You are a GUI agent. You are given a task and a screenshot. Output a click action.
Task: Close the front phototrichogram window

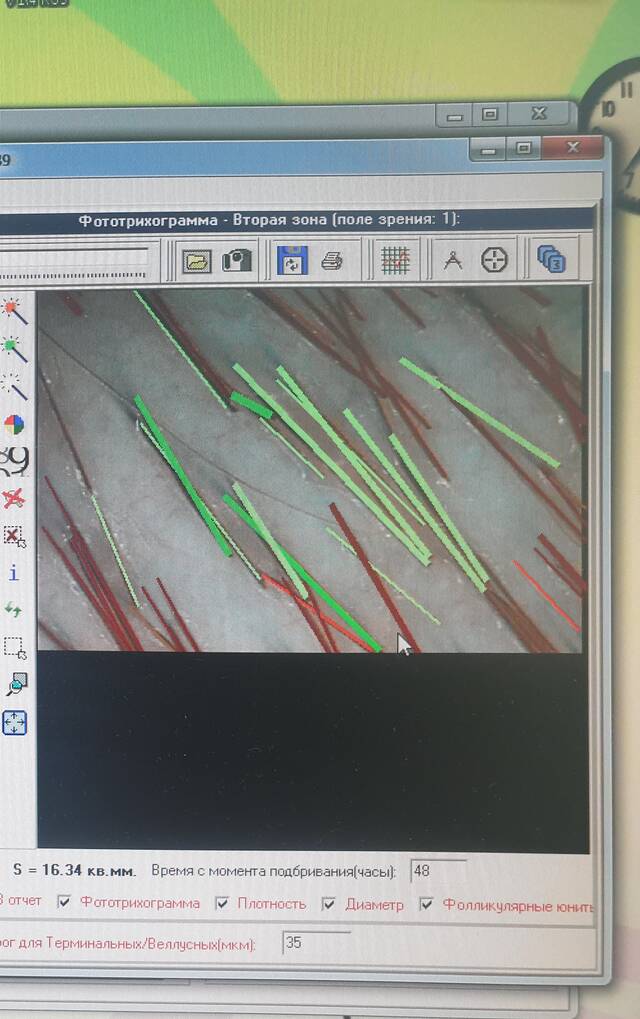click(x=572, y=148)
